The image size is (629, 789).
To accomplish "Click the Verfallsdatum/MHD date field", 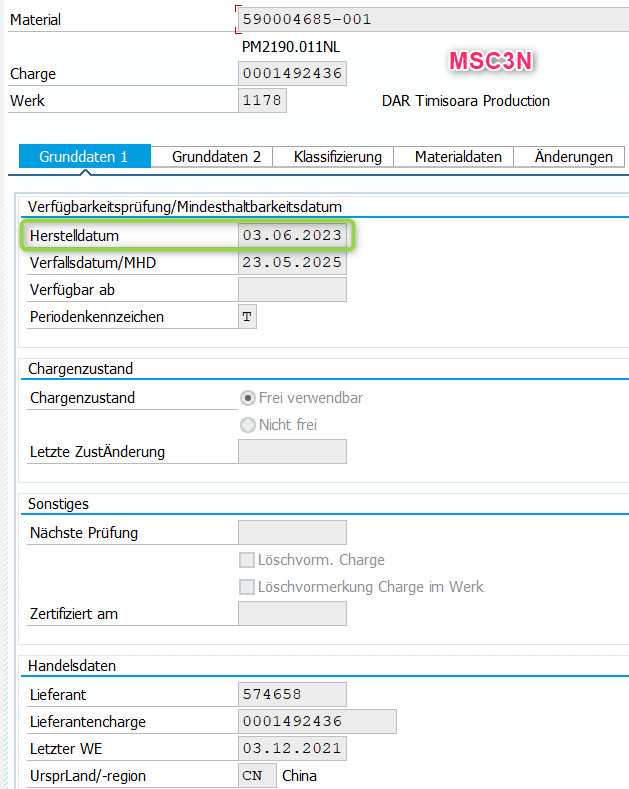I will 292,263.
